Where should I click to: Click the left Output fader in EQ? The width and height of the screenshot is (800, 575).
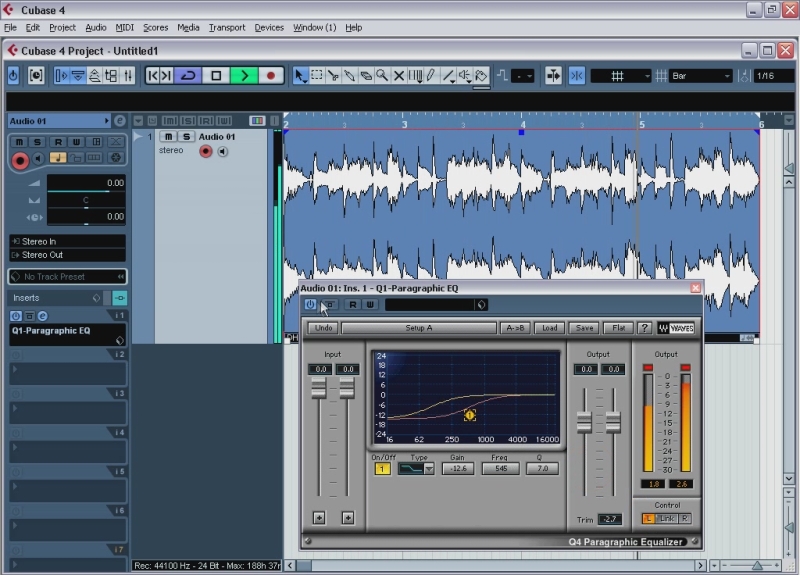point(584,422)
